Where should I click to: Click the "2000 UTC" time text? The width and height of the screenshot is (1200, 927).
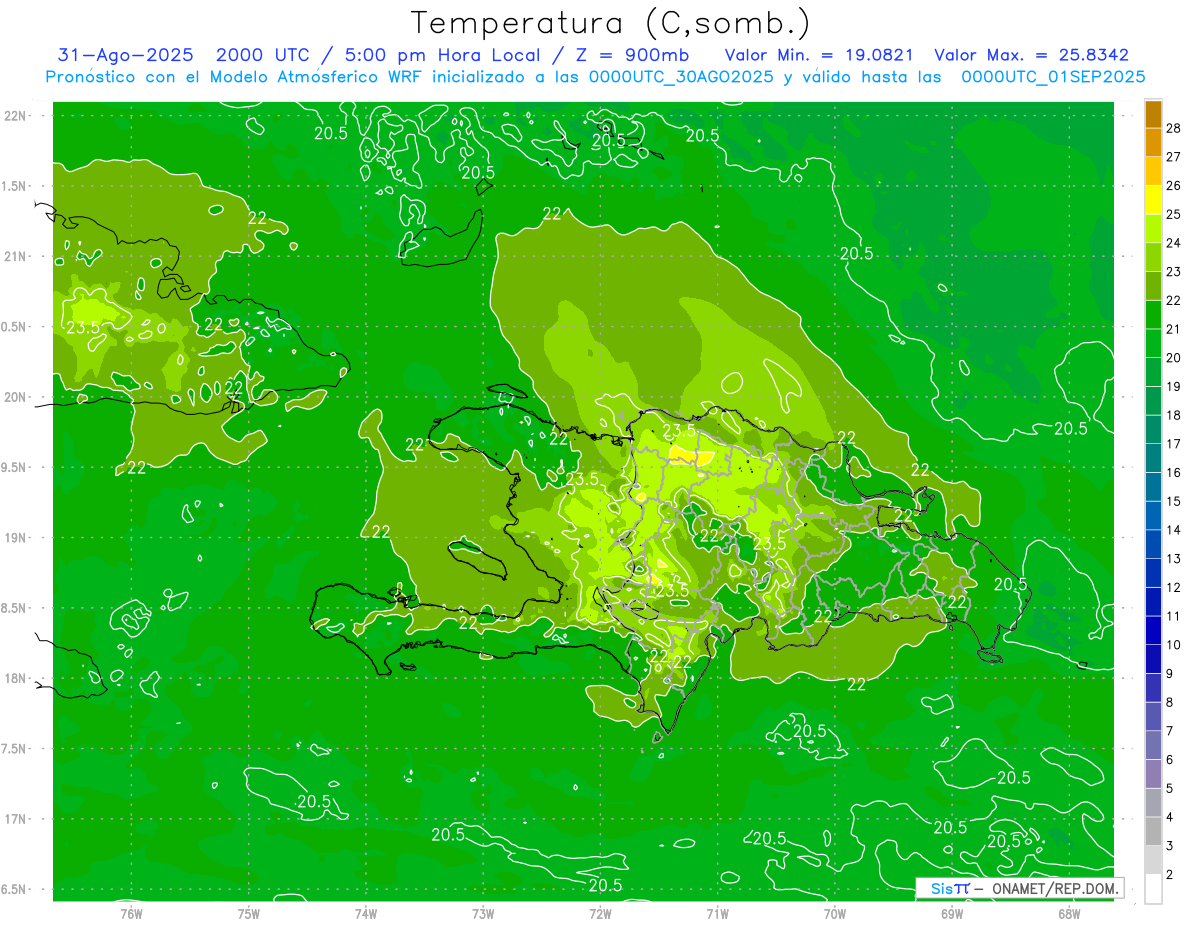coord(264,55)
